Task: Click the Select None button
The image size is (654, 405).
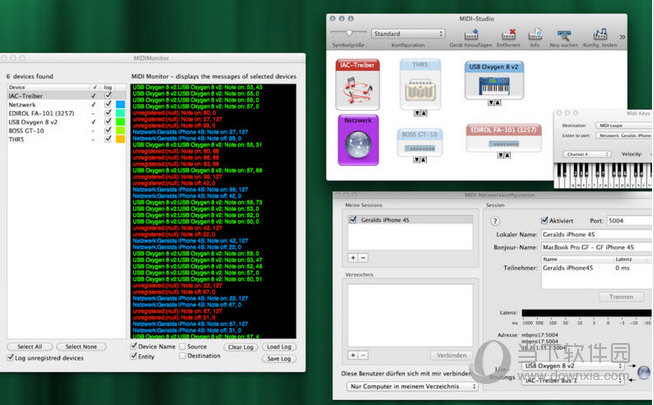Action: tap(81, 347)
